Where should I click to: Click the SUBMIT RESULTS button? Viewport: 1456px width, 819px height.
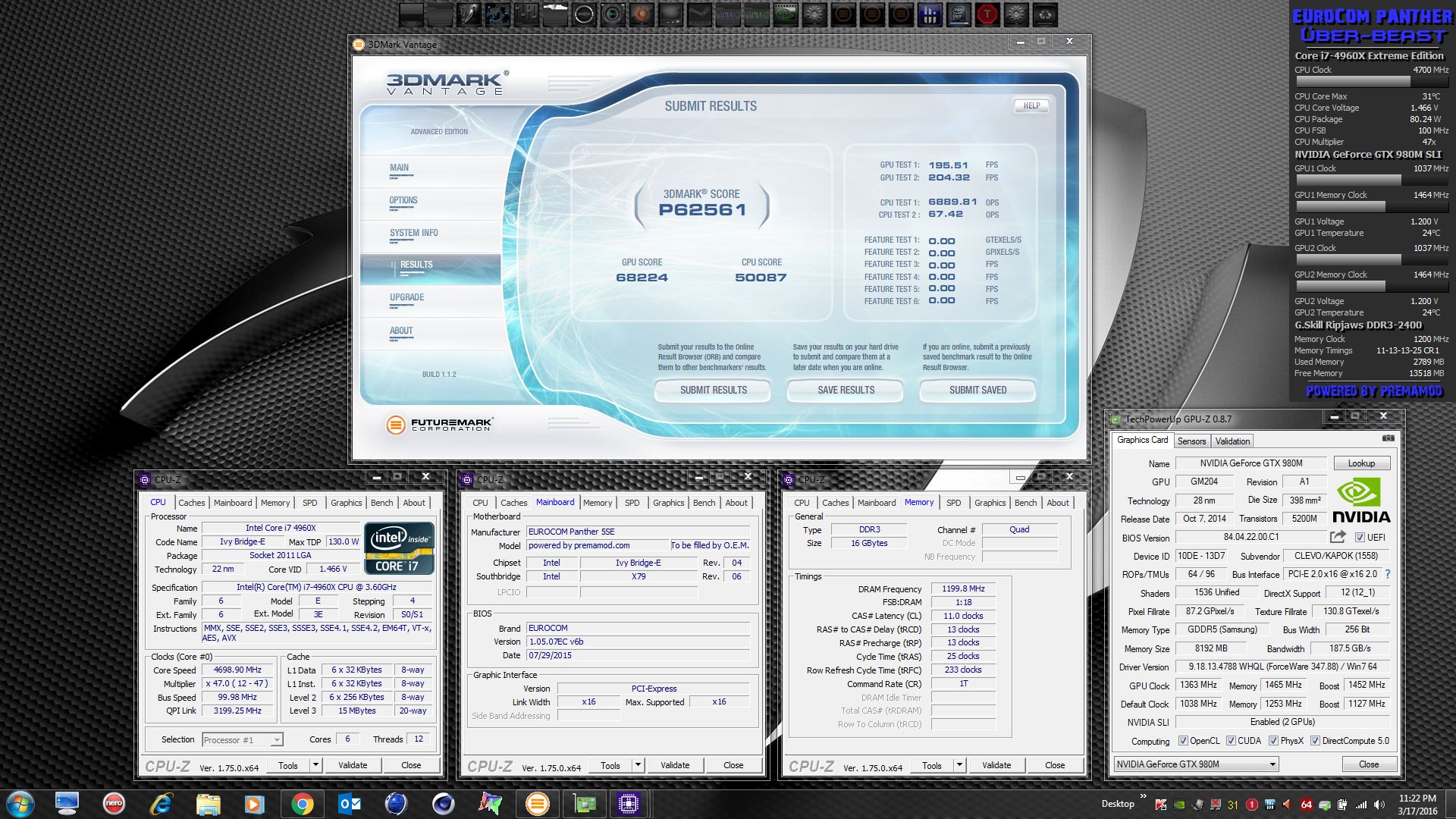[713, 390]
